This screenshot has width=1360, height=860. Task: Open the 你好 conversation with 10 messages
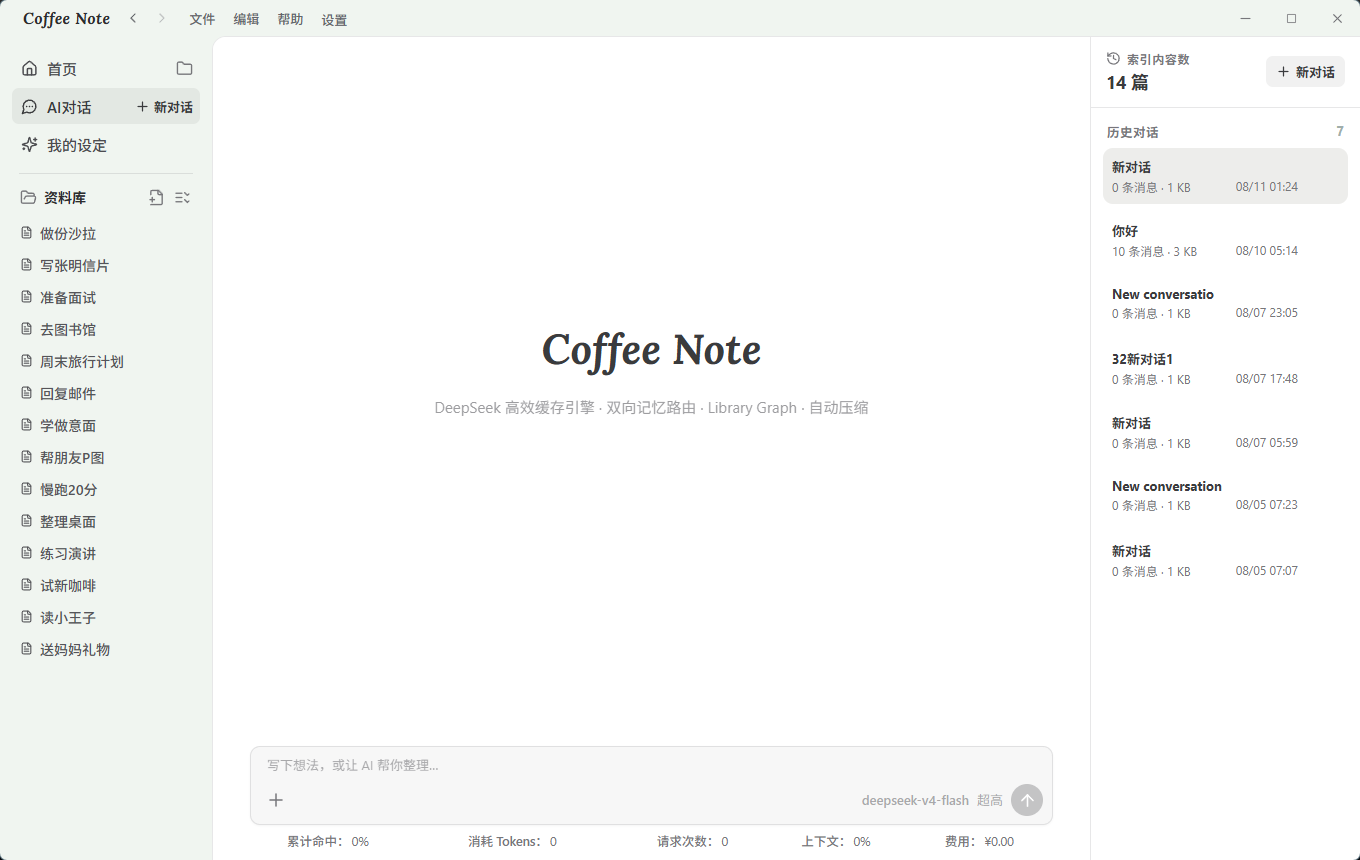[x=1225, y=240]
